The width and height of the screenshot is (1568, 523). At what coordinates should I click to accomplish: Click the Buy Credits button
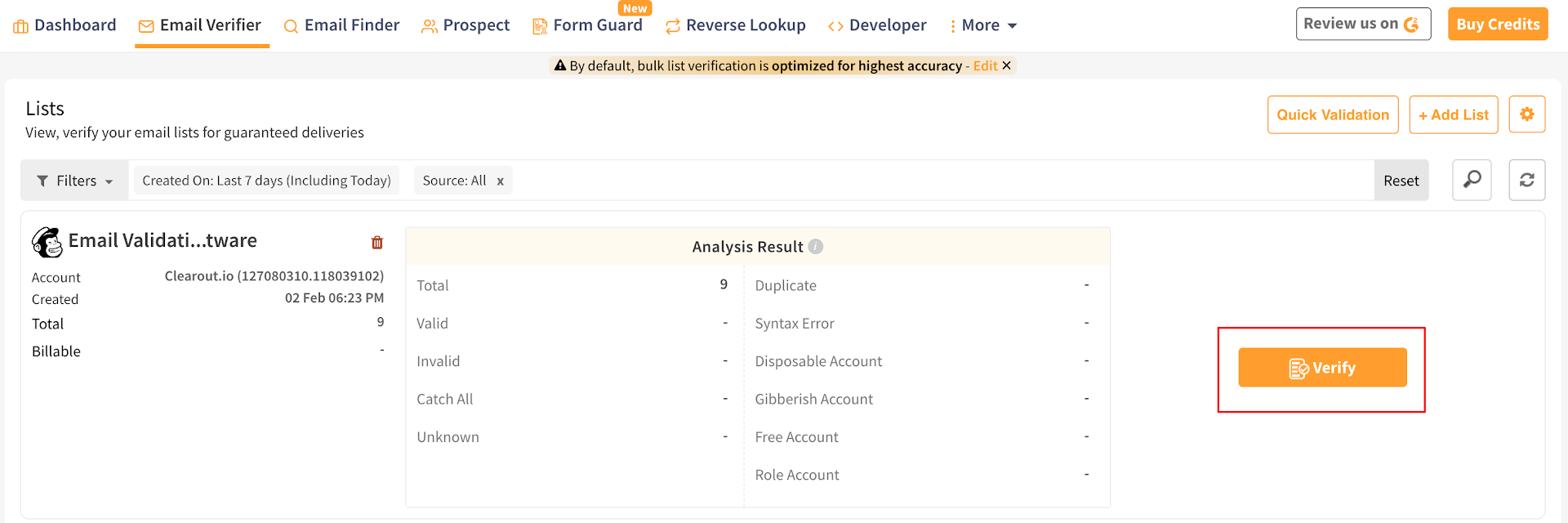point(1498,24)
